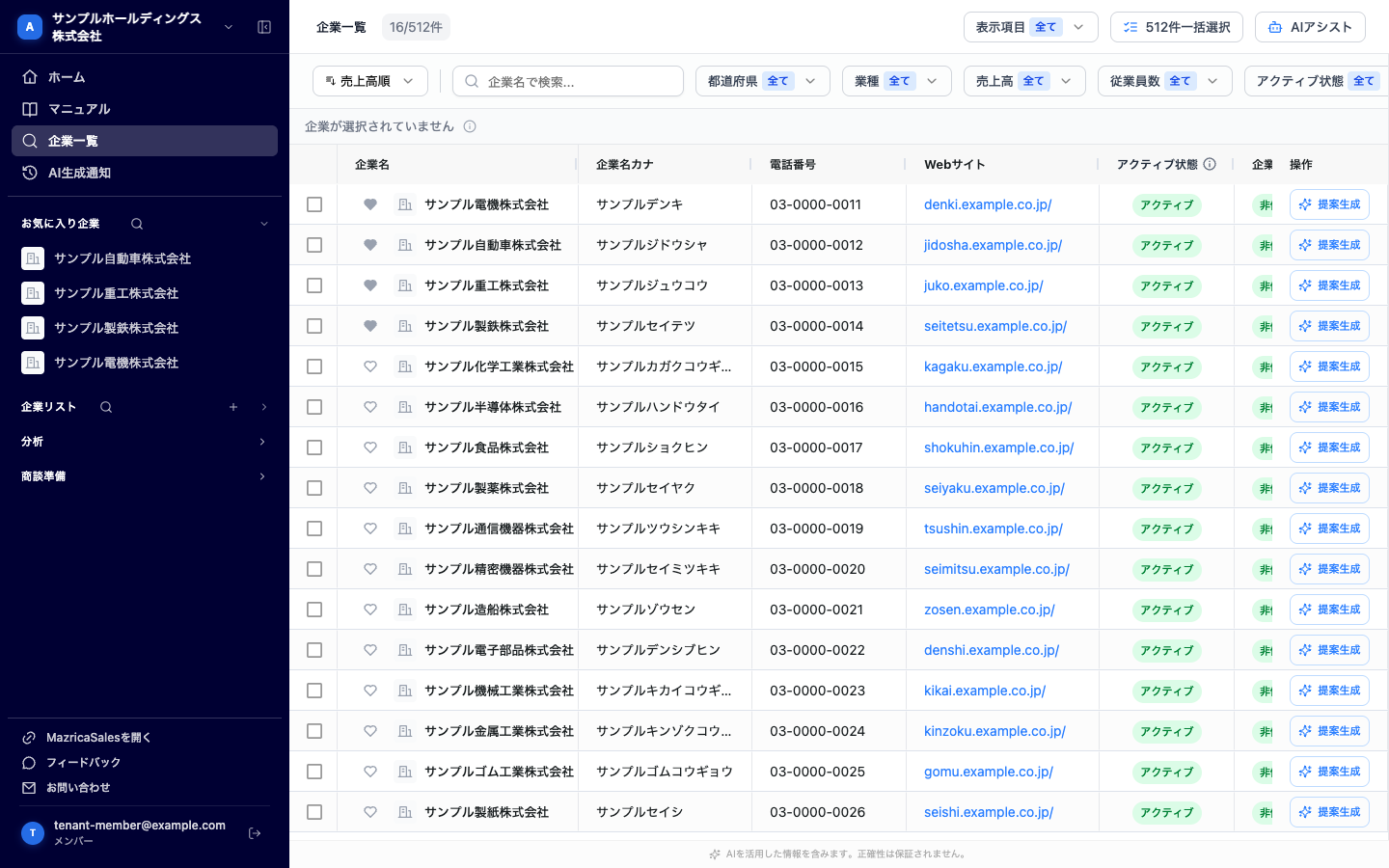Screen dimensions: 1389x868
Task: Open the 表示項目 column dropdown
Action: 1031,27
